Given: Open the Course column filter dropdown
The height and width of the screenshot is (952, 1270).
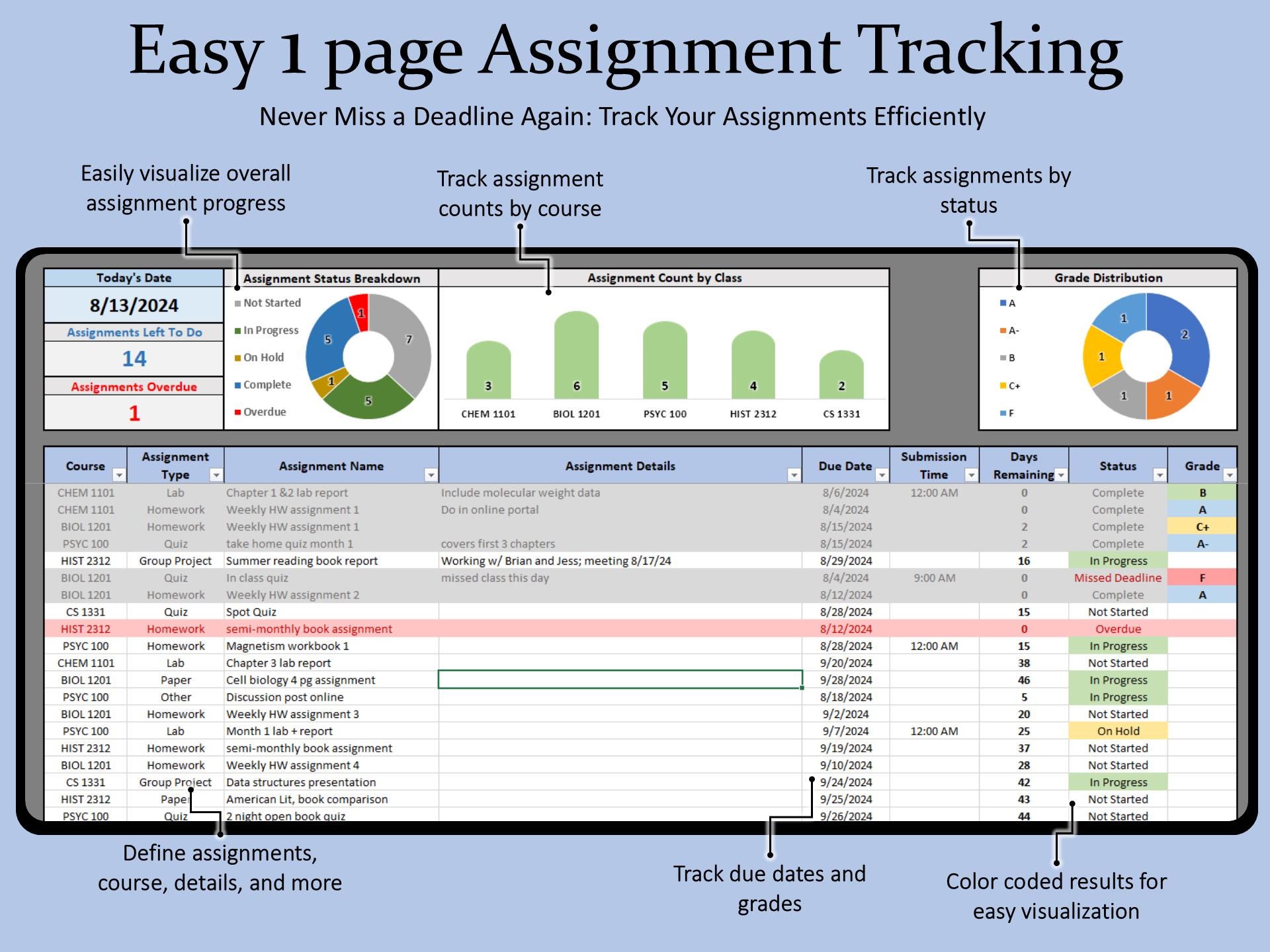Looking at the screenshot, I should click(x=119, y=475).
